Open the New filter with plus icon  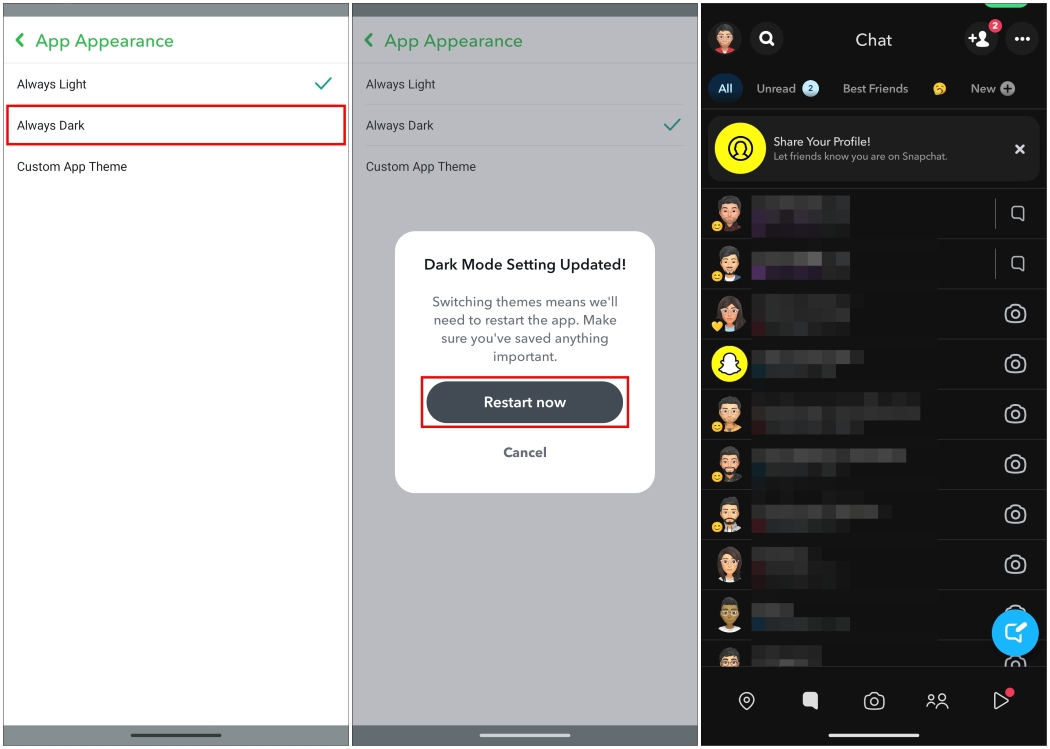991,88
